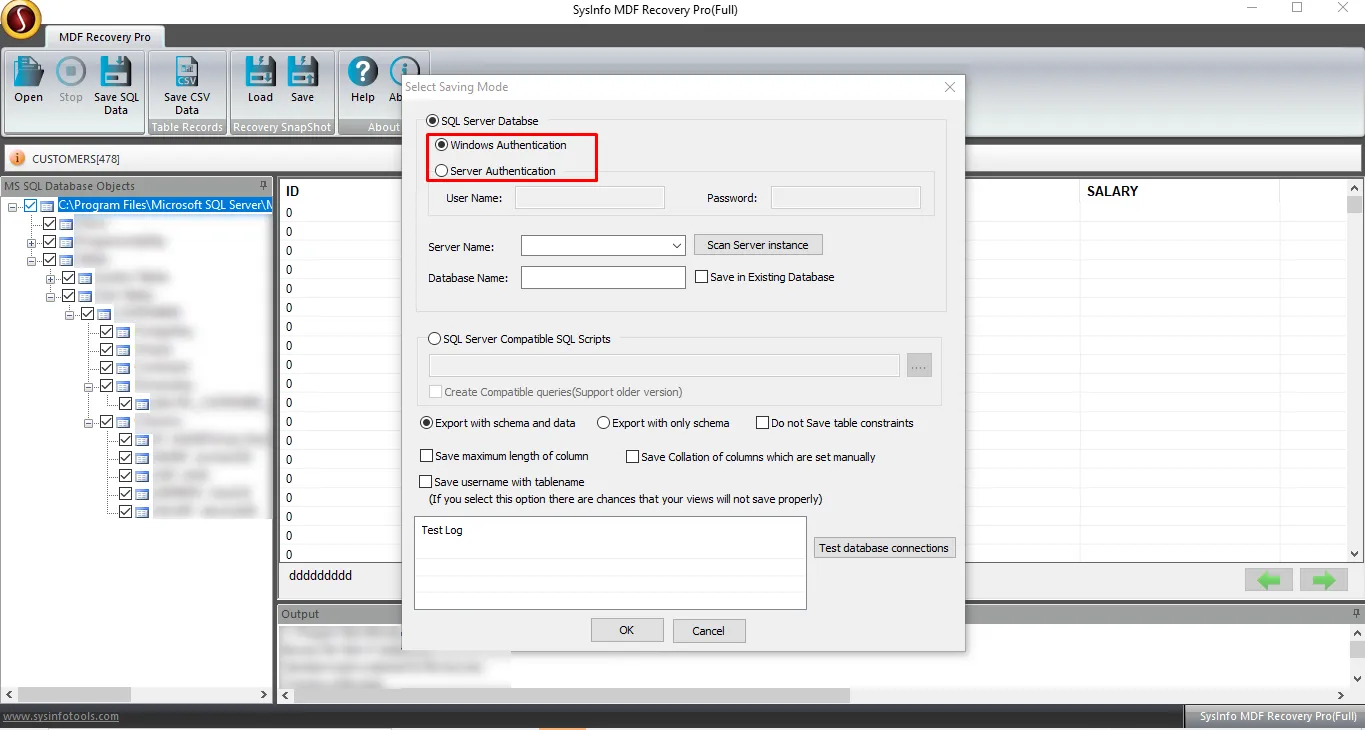Click the browse button for SQL script path
This screenshot has height=730, width=1365.
point(919,366)
